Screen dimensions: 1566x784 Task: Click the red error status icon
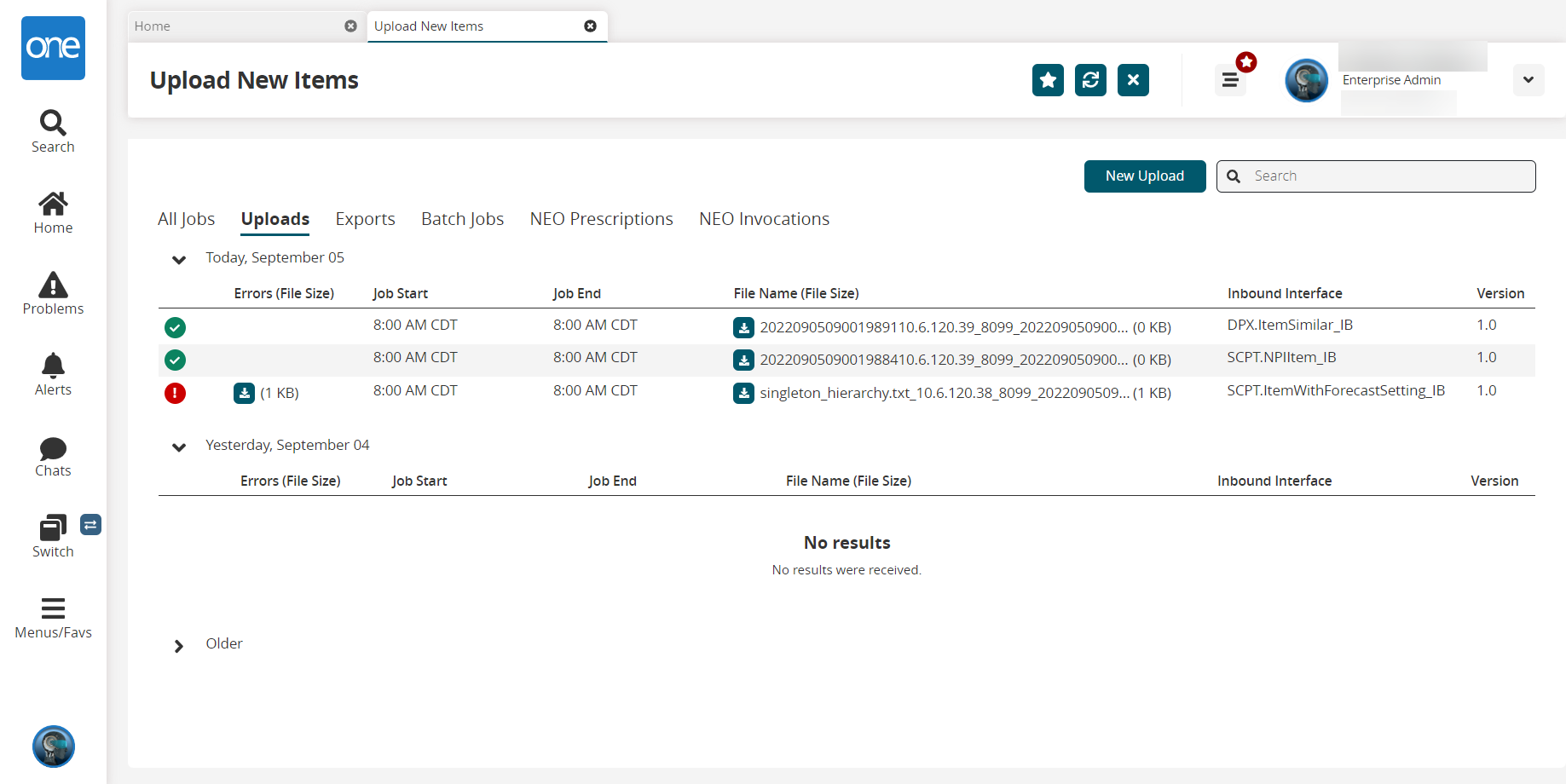(175, 393)
